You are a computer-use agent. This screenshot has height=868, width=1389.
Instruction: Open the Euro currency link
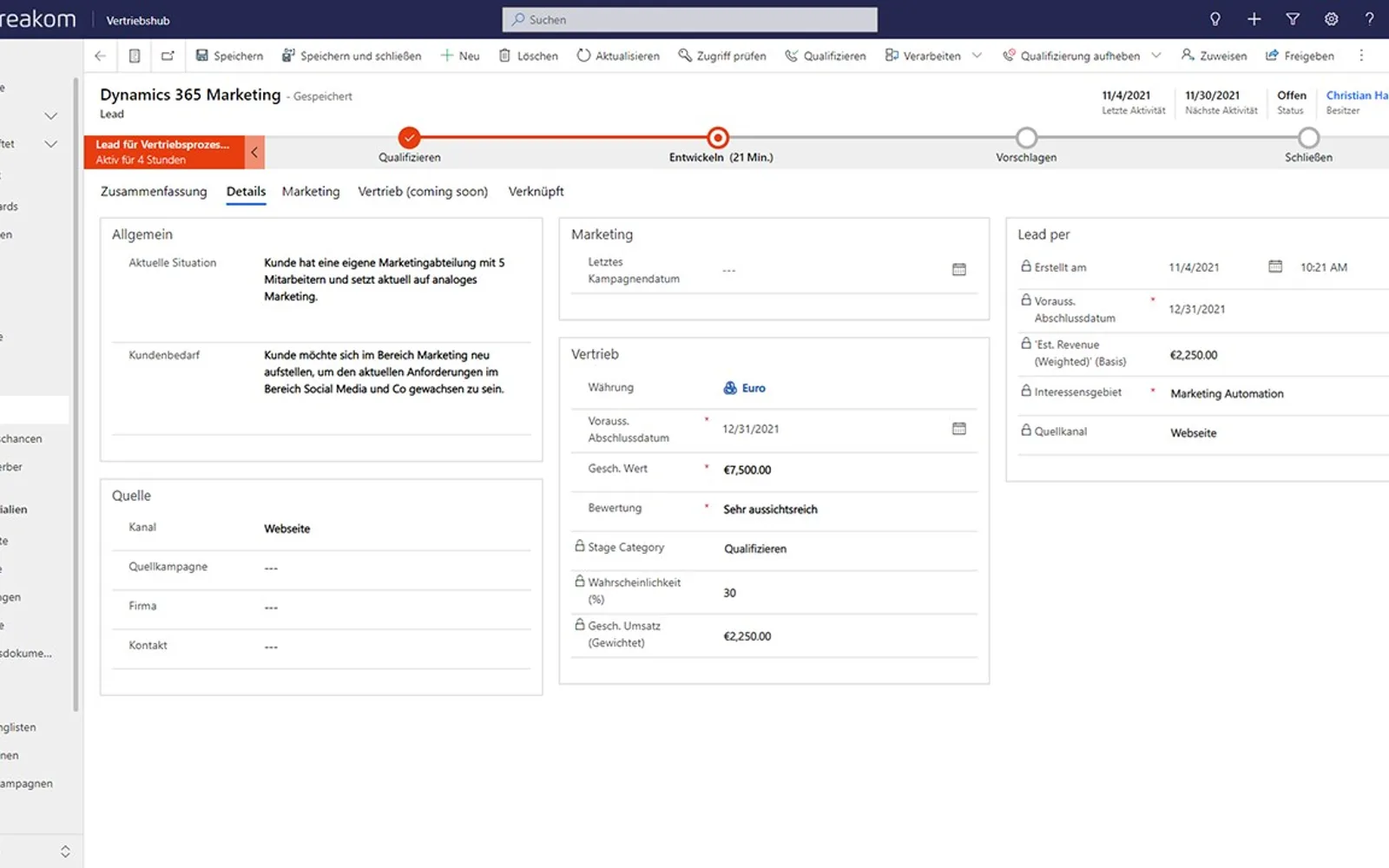point(754,388)
